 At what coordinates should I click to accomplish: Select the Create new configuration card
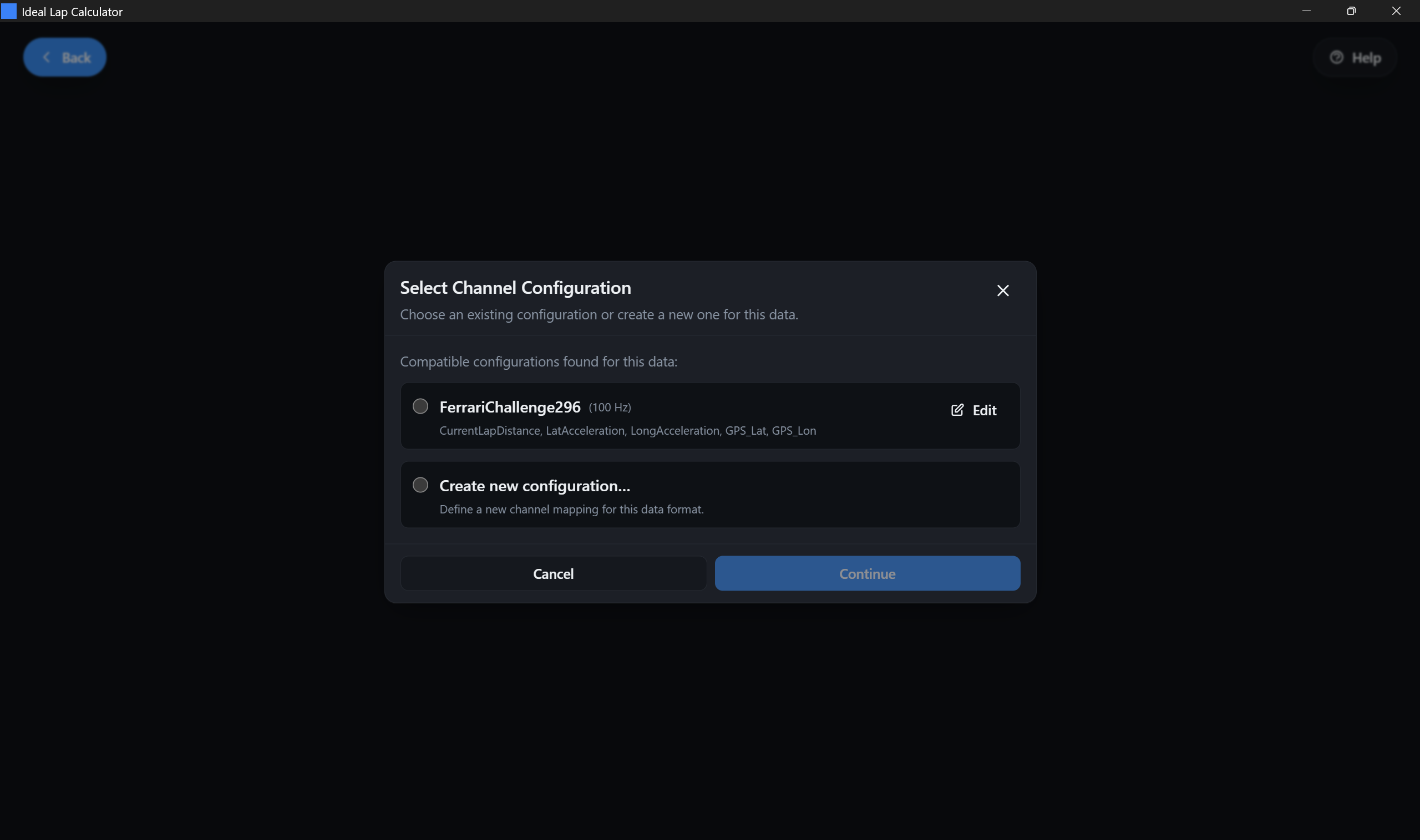point(710,494)
